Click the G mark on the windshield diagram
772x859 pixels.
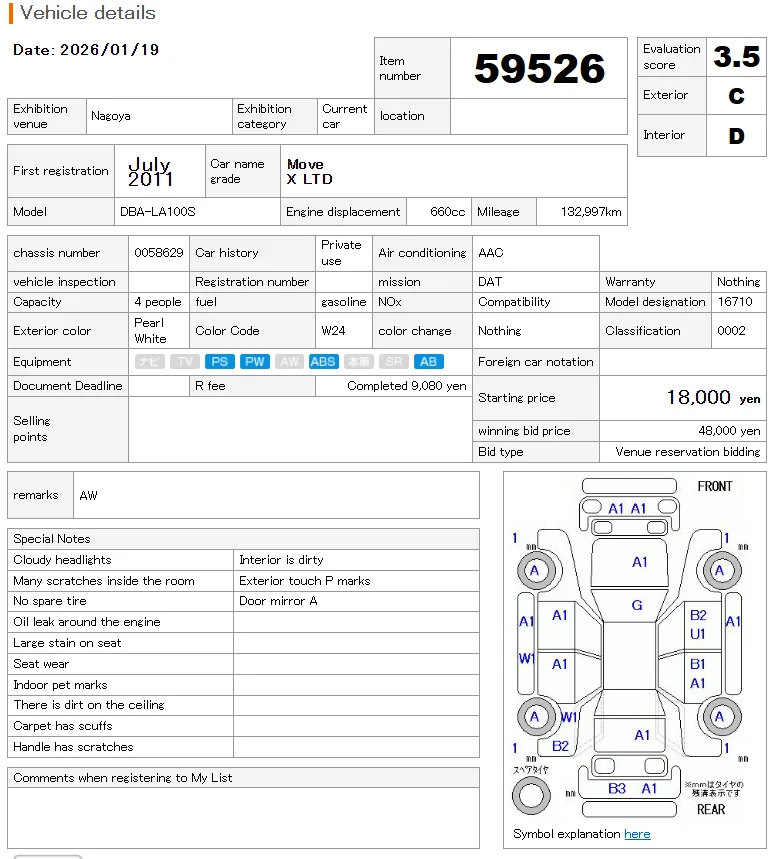coord(637,605)
